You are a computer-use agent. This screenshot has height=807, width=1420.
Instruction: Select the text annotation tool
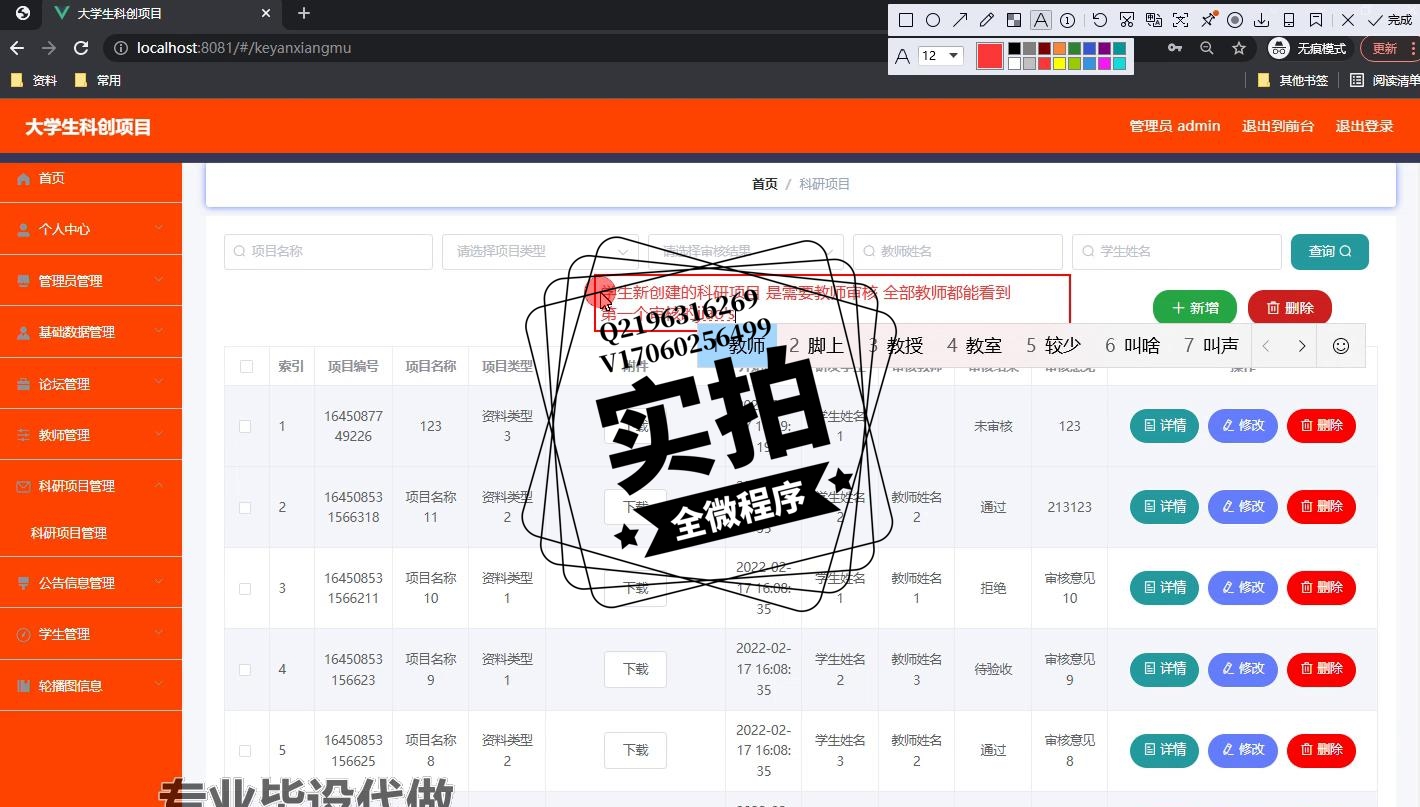pos(1041,20)
